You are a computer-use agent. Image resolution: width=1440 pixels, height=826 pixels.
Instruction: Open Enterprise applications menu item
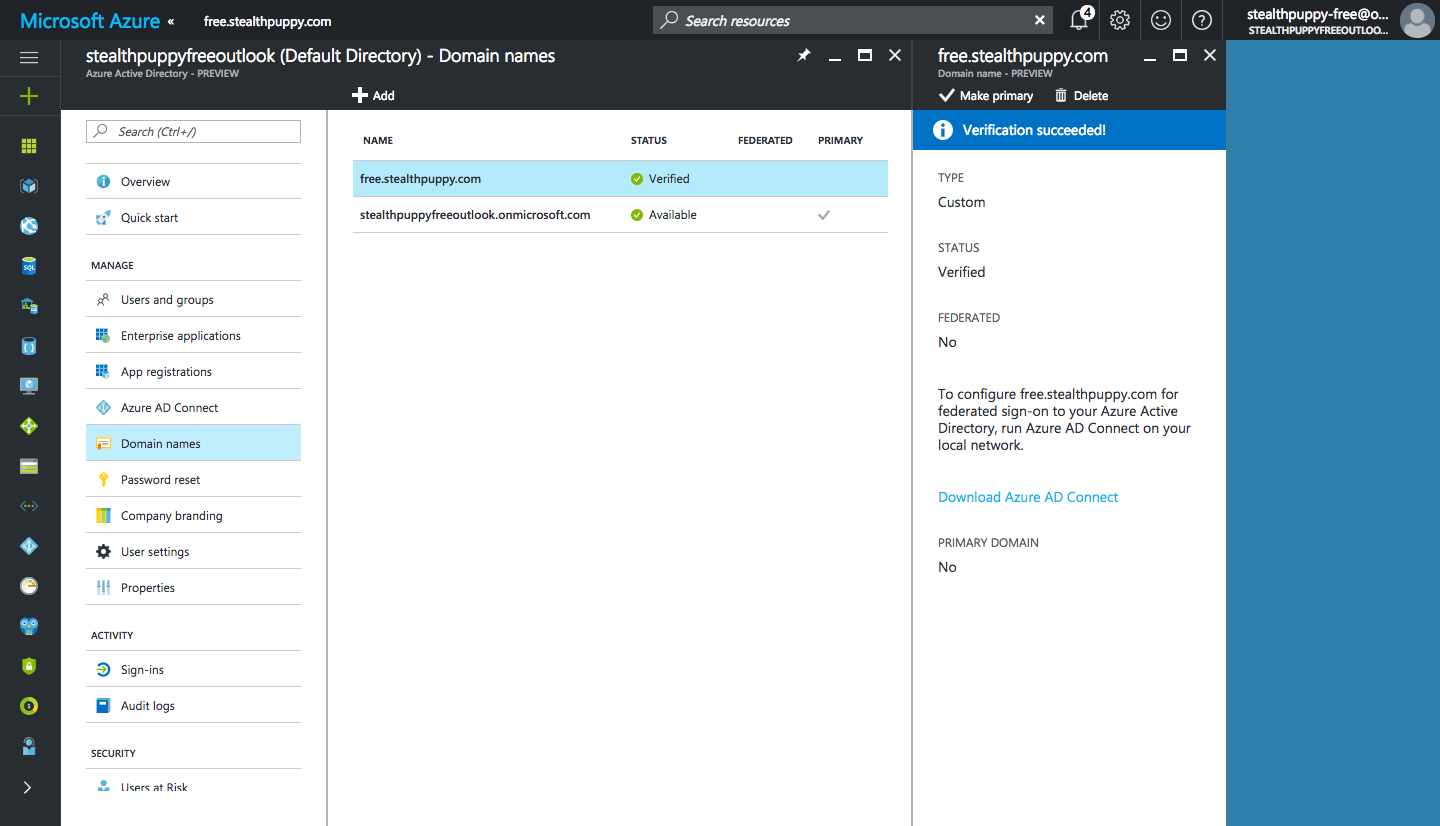tap(193, 336)
